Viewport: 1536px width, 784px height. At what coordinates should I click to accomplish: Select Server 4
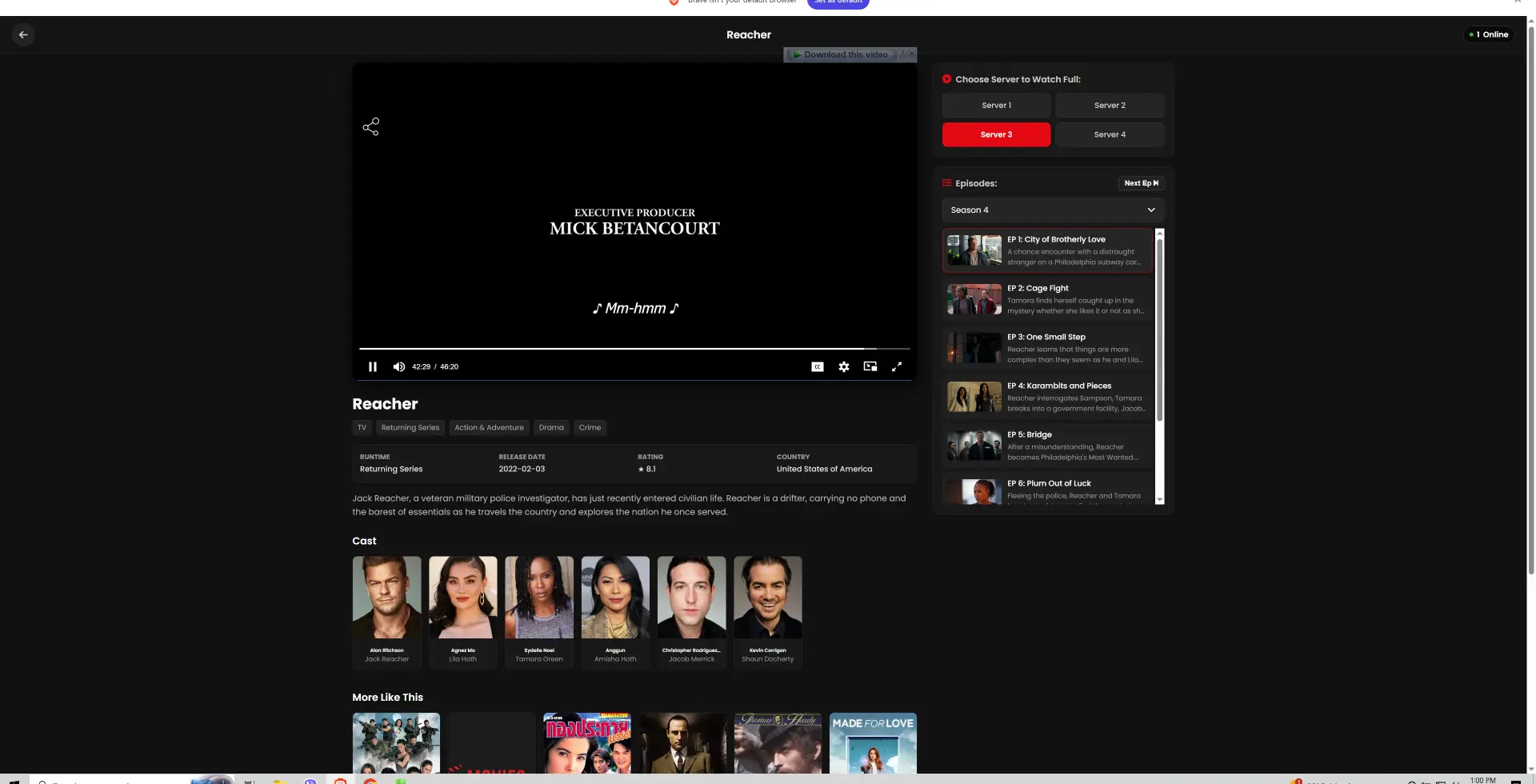[x=1110, y=134]
